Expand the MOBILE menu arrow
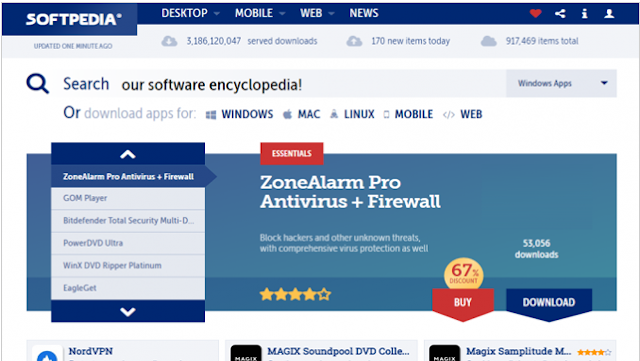The image size is (640, 361). (282, 13)
